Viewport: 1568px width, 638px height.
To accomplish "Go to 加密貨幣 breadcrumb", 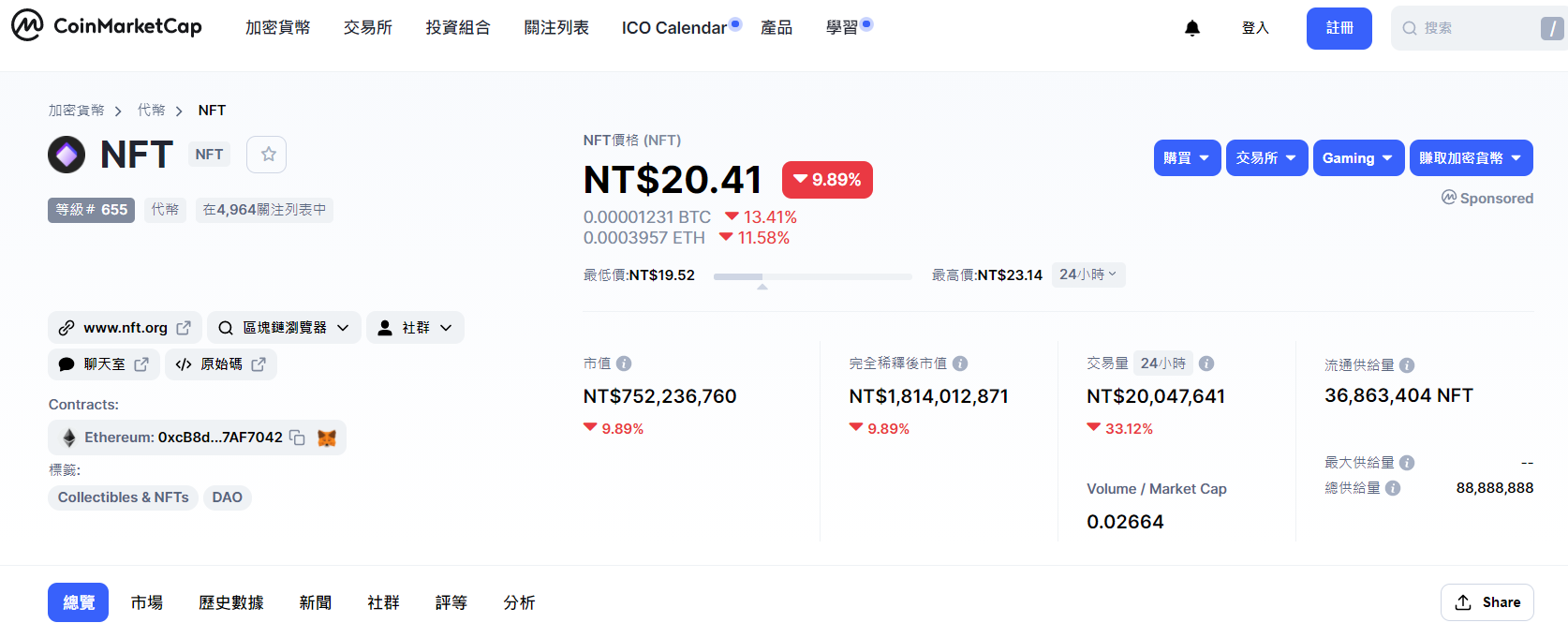I will click(x=77, y=111).
